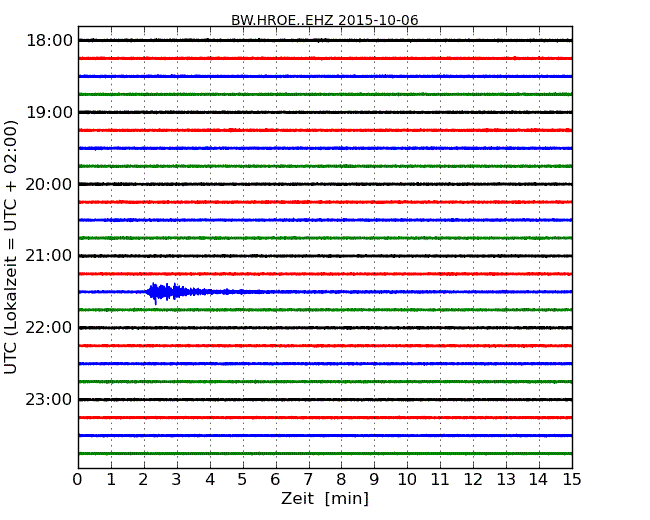
Task: Click x-axis tick label 0
Action: point(78,479)
